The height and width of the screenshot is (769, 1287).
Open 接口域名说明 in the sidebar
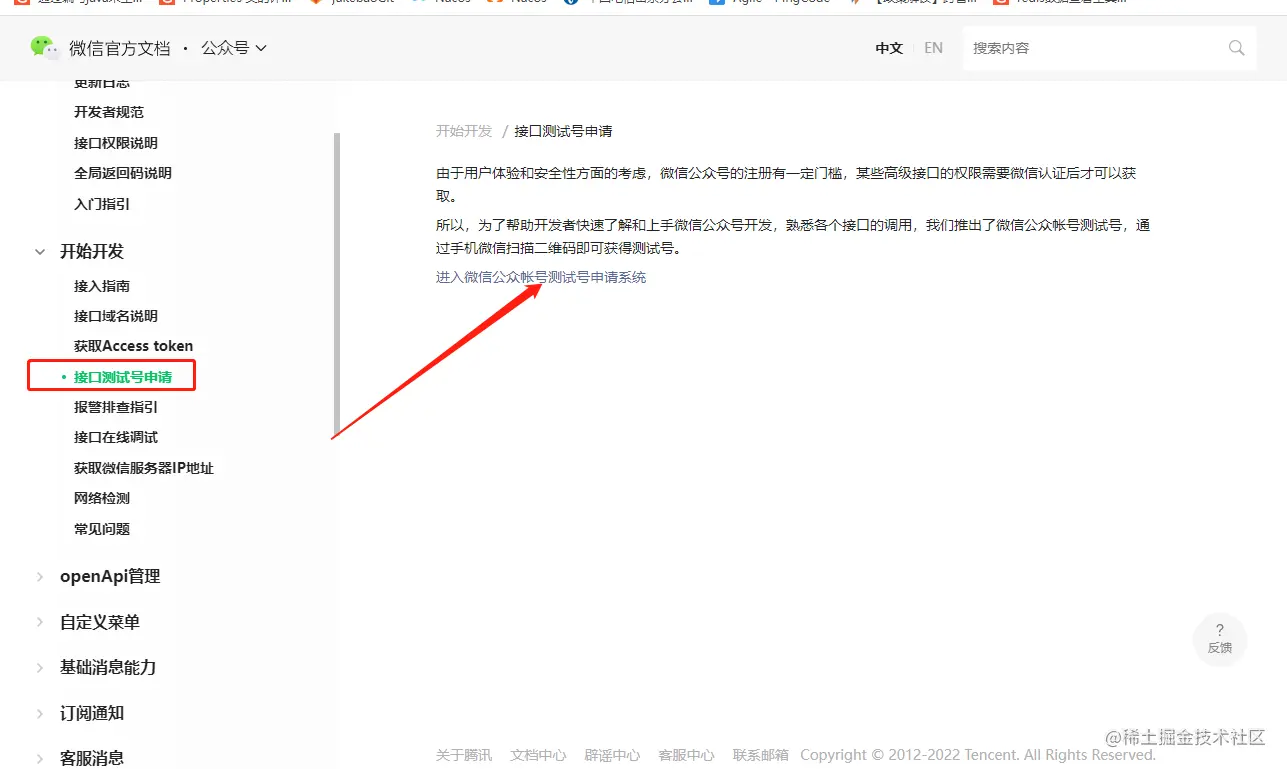(116, 316)
